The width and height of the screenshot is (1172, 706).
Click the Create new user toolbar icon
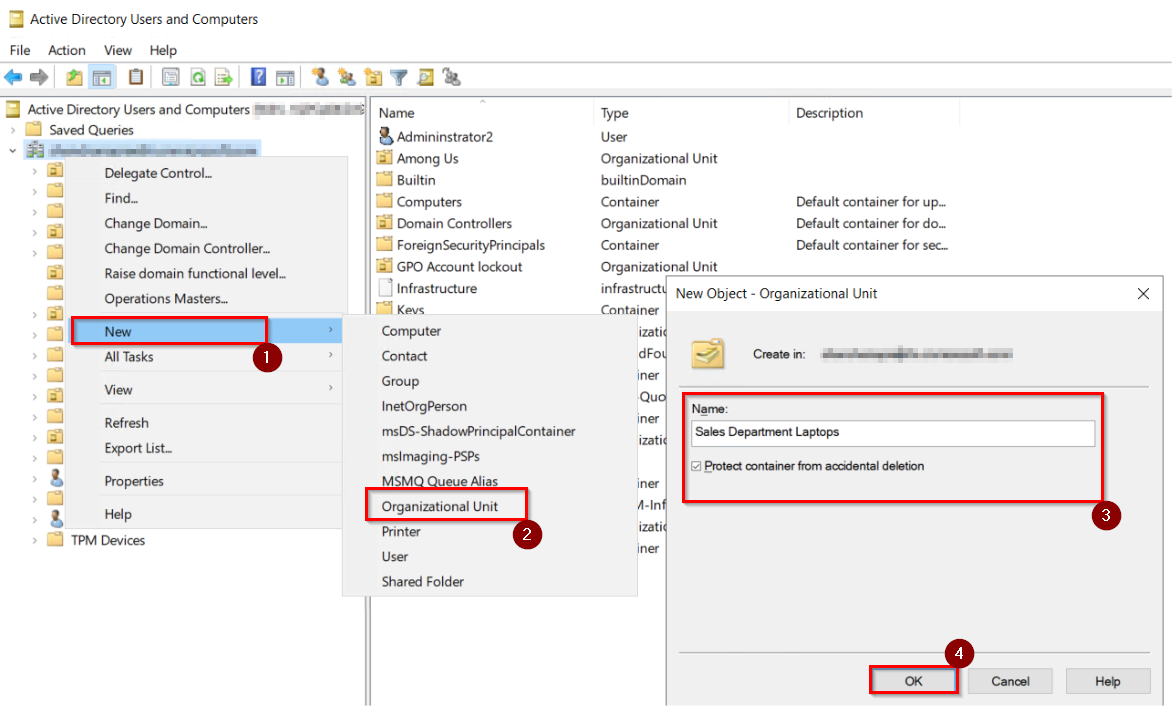coord(320,77)
